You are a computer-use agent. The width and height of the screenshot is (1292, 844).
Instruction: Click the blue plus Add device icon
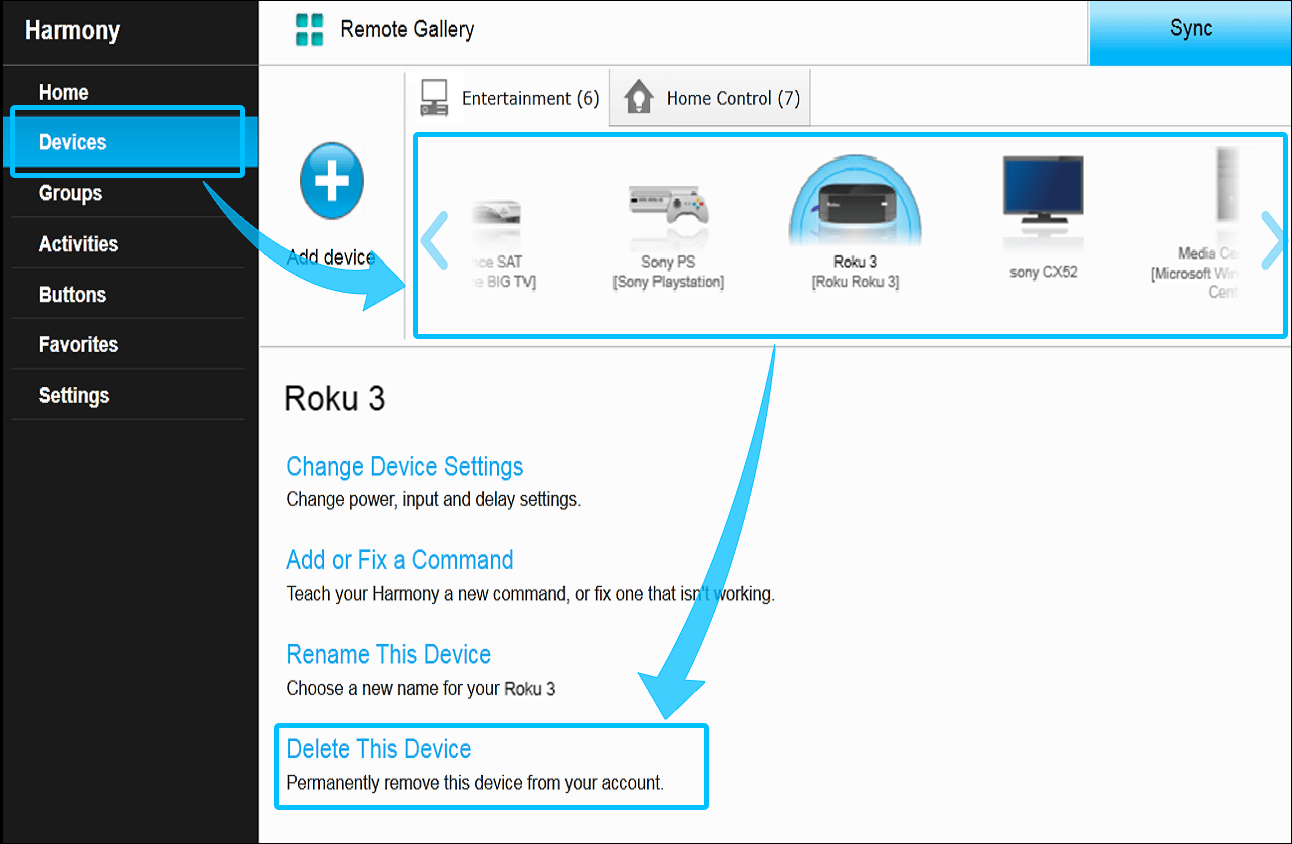click(x=332, y=180)
